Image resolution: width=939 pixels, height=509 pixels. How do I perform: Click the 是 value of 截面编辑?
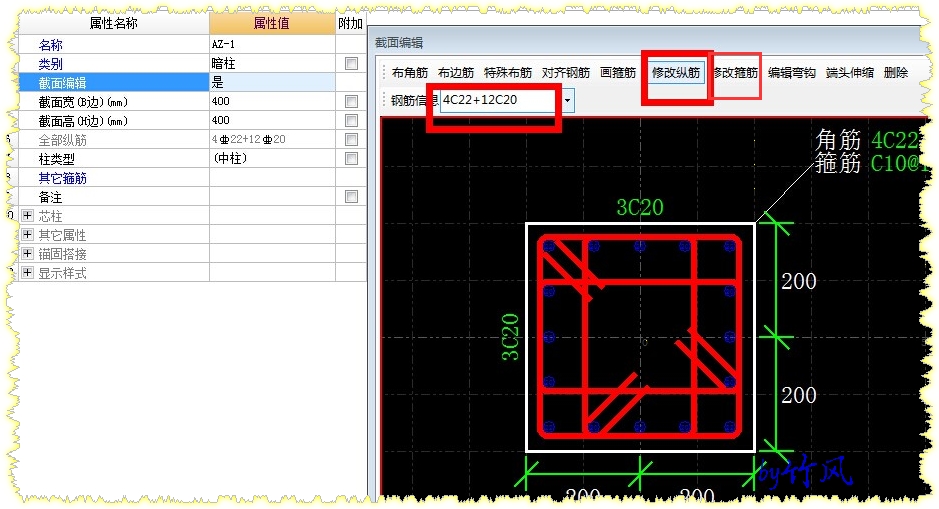pos(272,83)
